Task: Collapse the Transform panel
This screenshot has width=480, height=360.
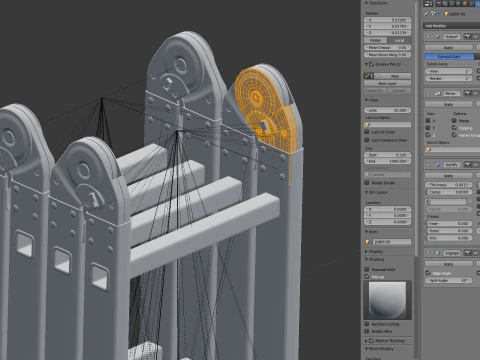Action: click(x=366, y=3)
